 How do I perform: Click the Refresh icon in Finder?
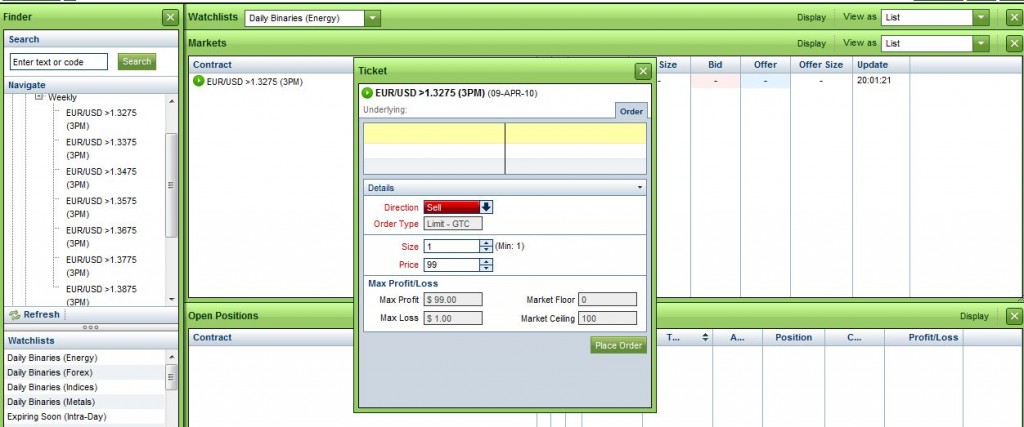click(x=14, y=314)
